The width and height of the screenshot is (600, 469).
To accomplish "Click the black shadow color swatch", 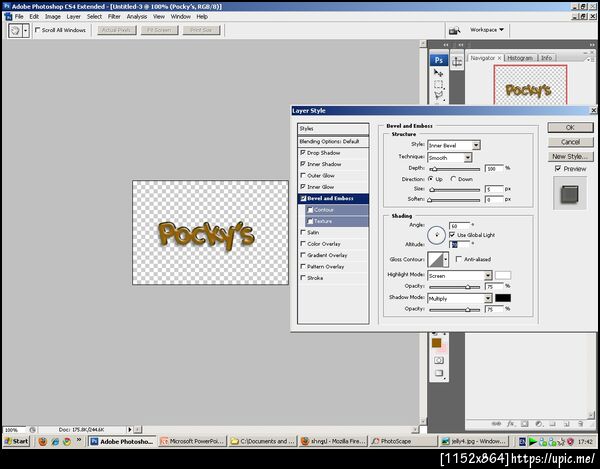I will pyautogui.click(x=503, y=298).
